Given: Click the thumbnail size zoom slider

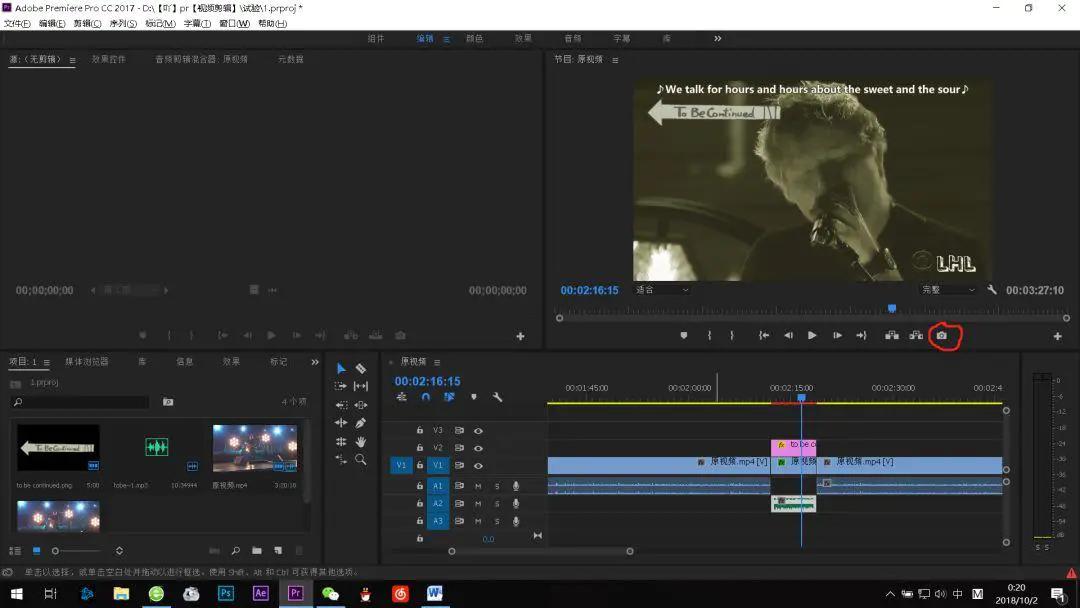Looking at the screenshot, I should 56,551.
